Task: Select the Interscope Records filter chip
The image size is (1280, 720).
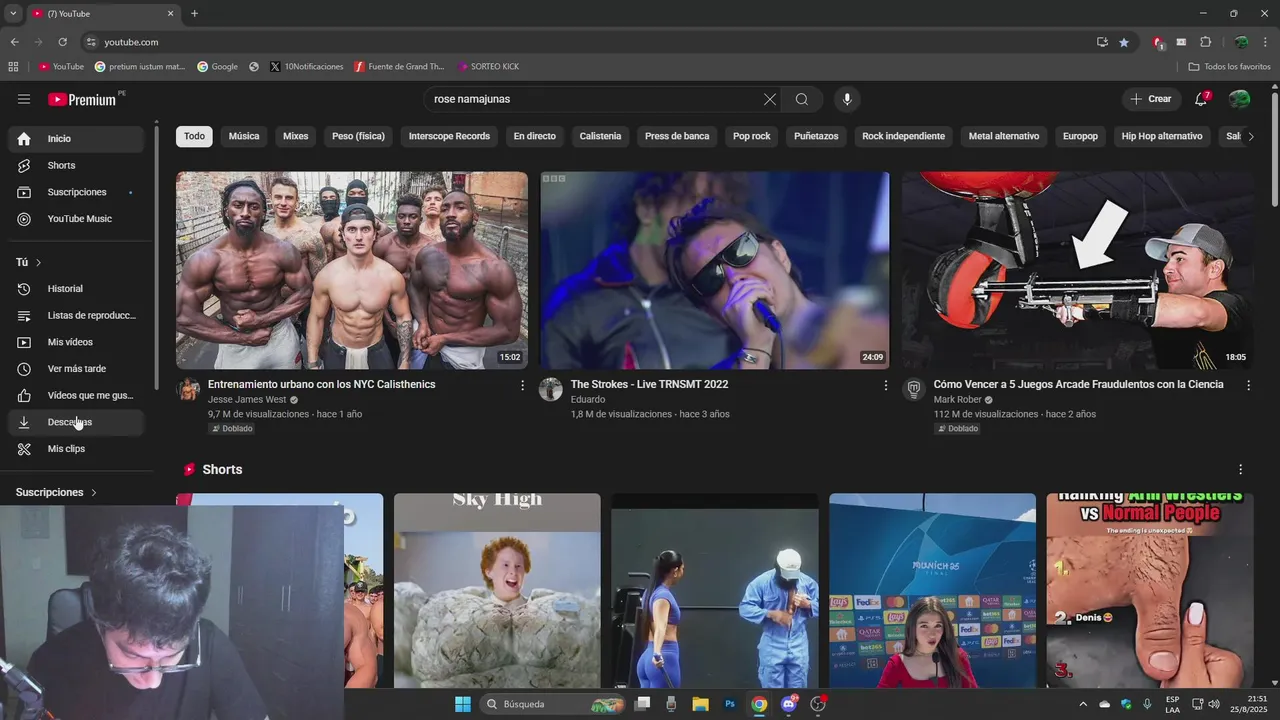Action: [x=449, y=136]
